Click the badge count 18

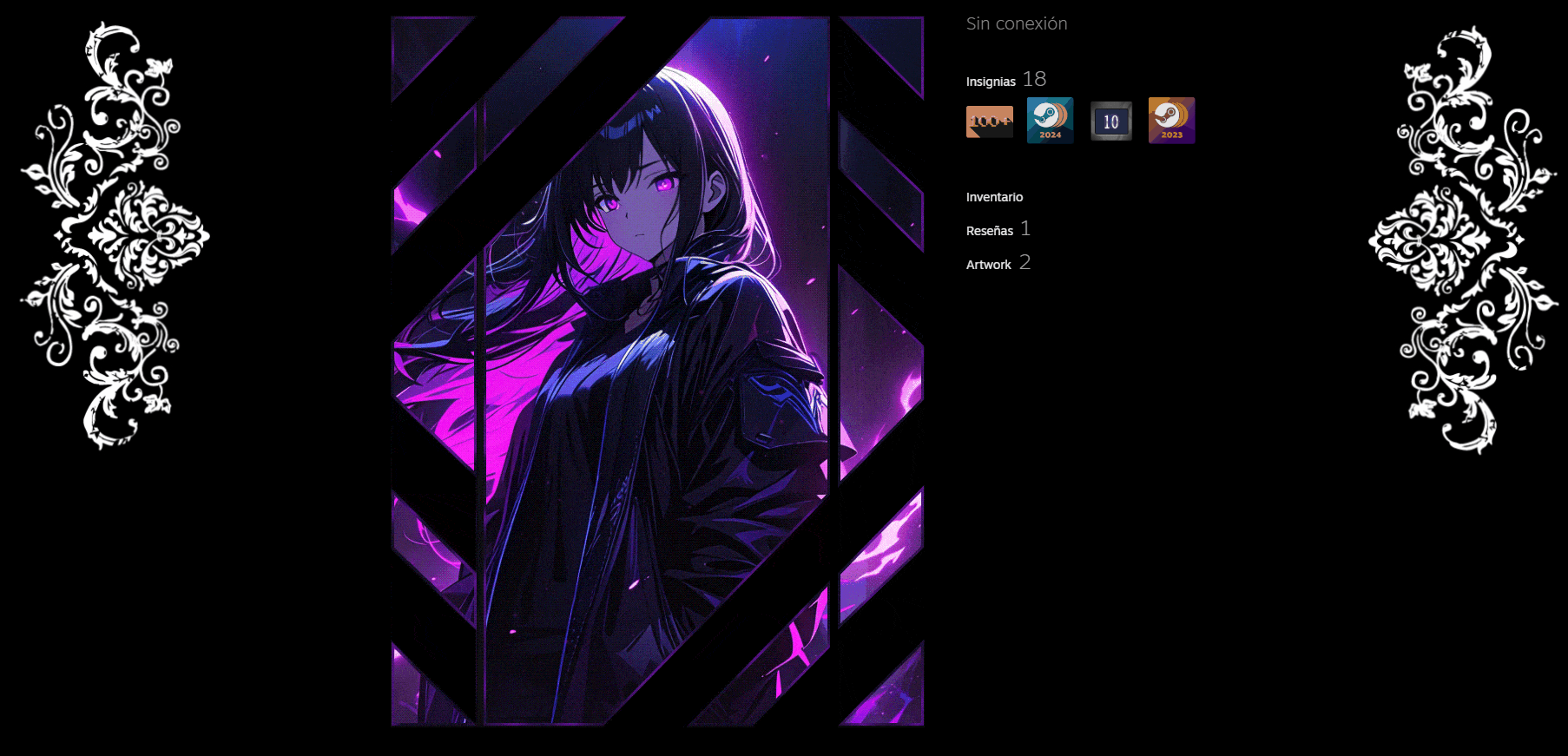coord(1034,79)
